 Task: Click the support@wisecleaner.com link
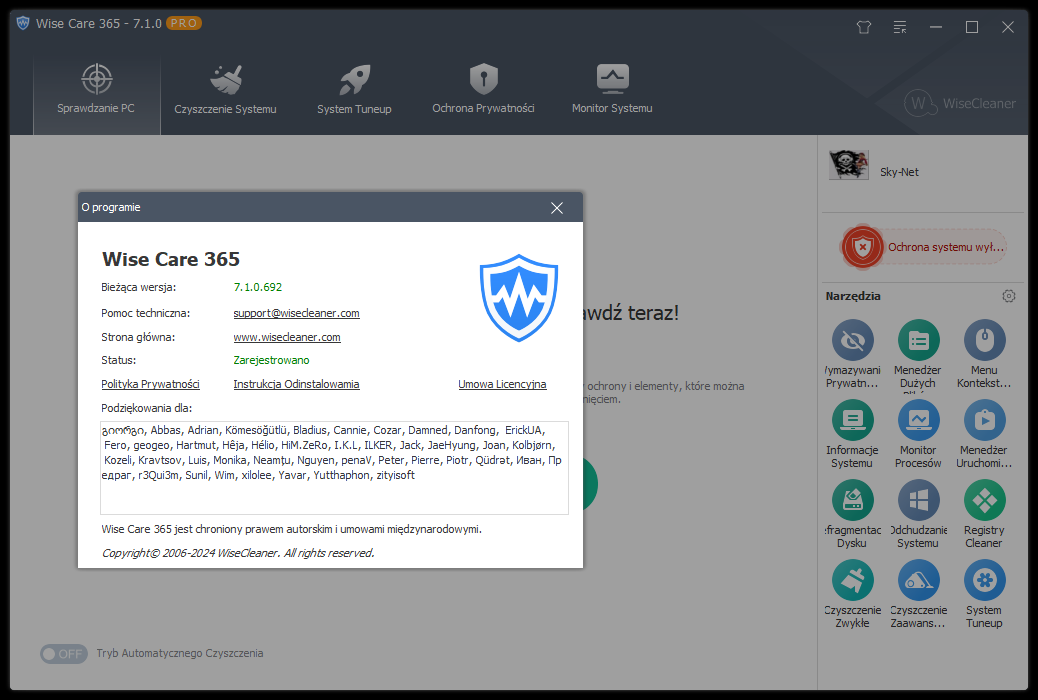[x=297, y=313]
